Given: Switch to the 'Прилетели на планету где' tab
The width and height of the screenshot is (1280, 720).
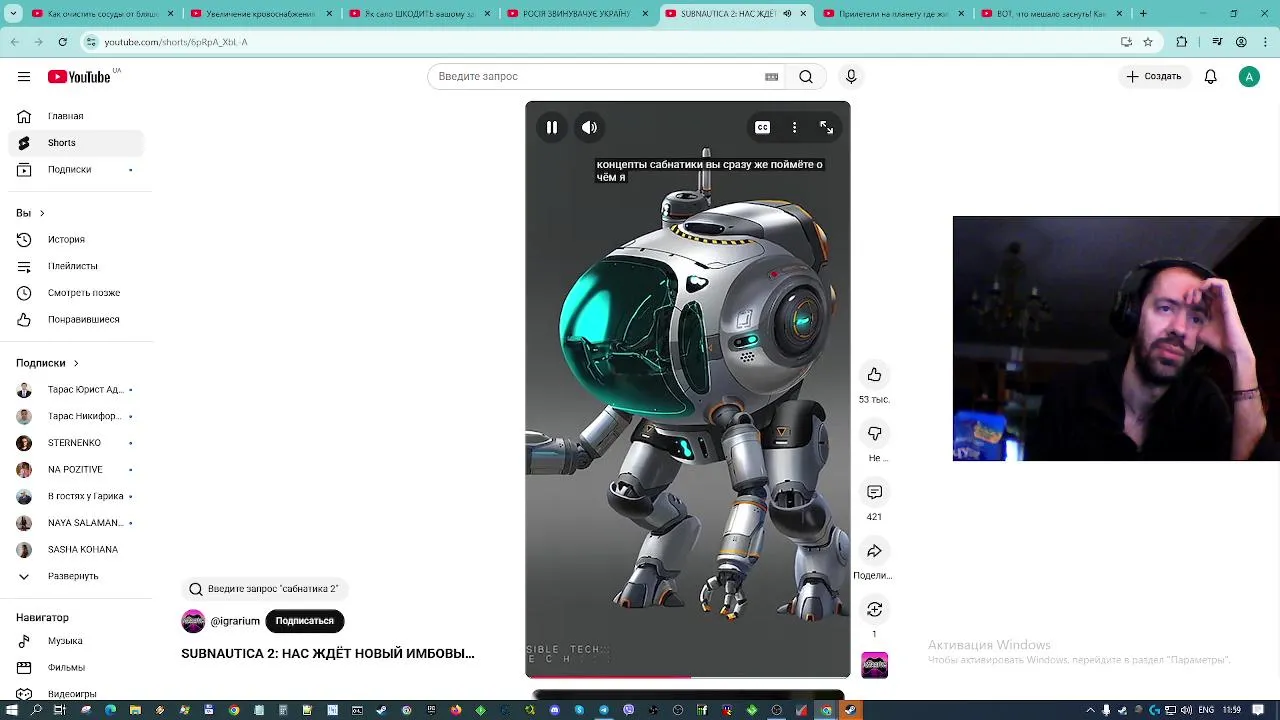Looking at the screenshot, I should (x=894, y=14).
